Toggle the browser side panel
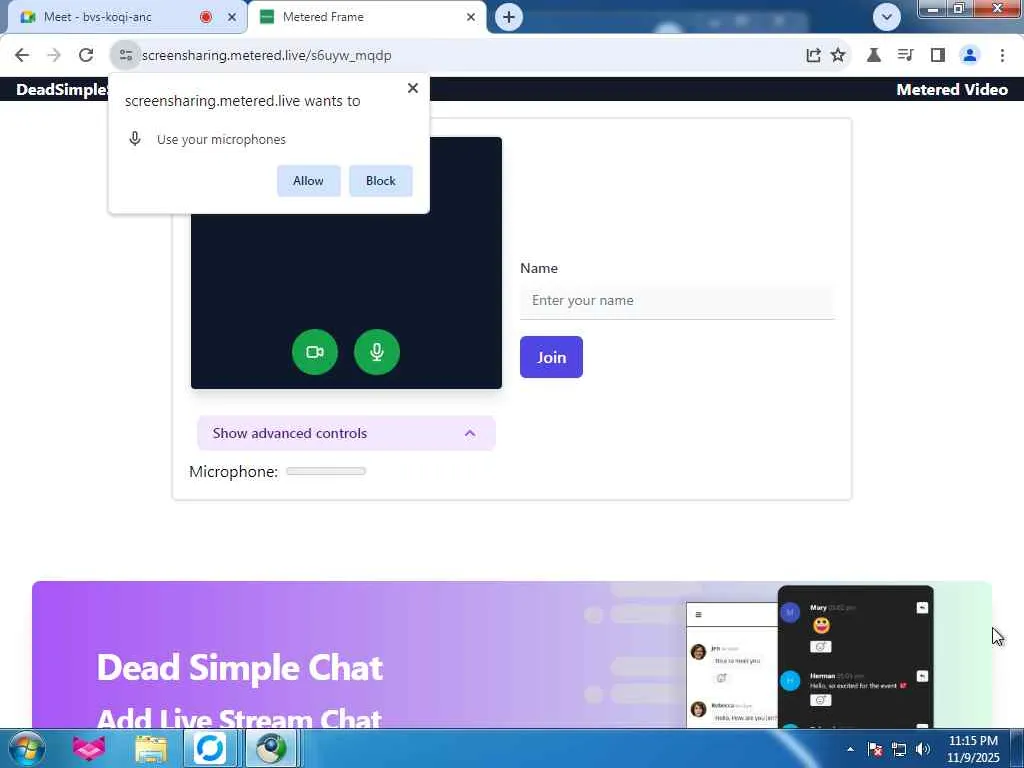The image size is (1024, 768). tap(938, 56)
